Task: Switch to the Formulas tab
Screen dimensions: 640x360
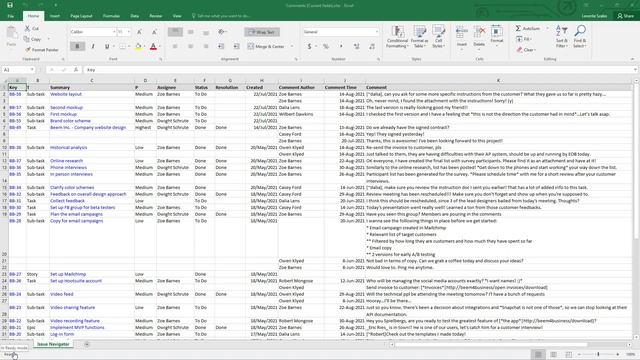Action: coord(111,16)
